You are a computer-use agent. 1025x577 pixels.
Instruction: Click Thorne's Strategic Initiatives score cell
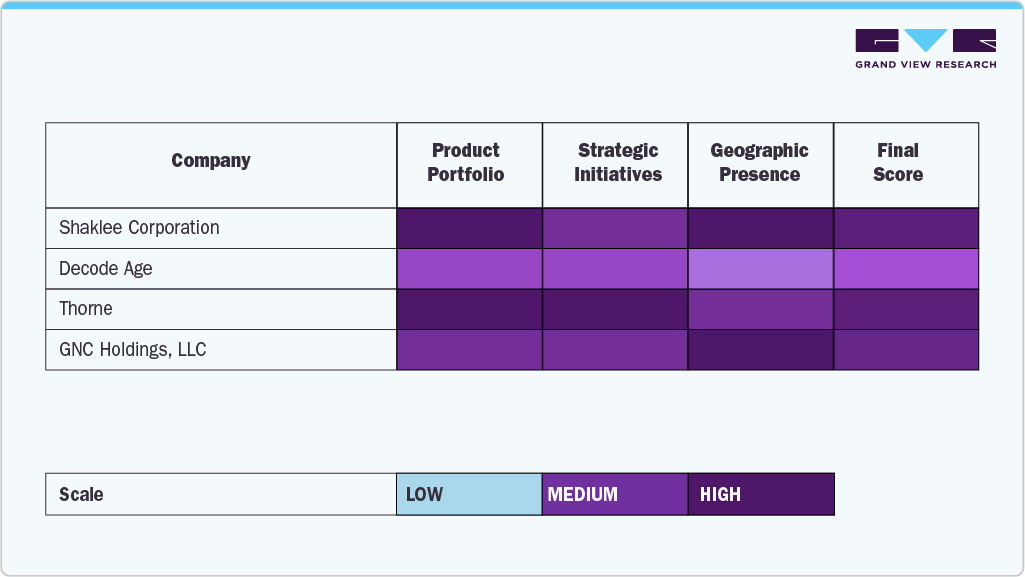coord(615,309)
